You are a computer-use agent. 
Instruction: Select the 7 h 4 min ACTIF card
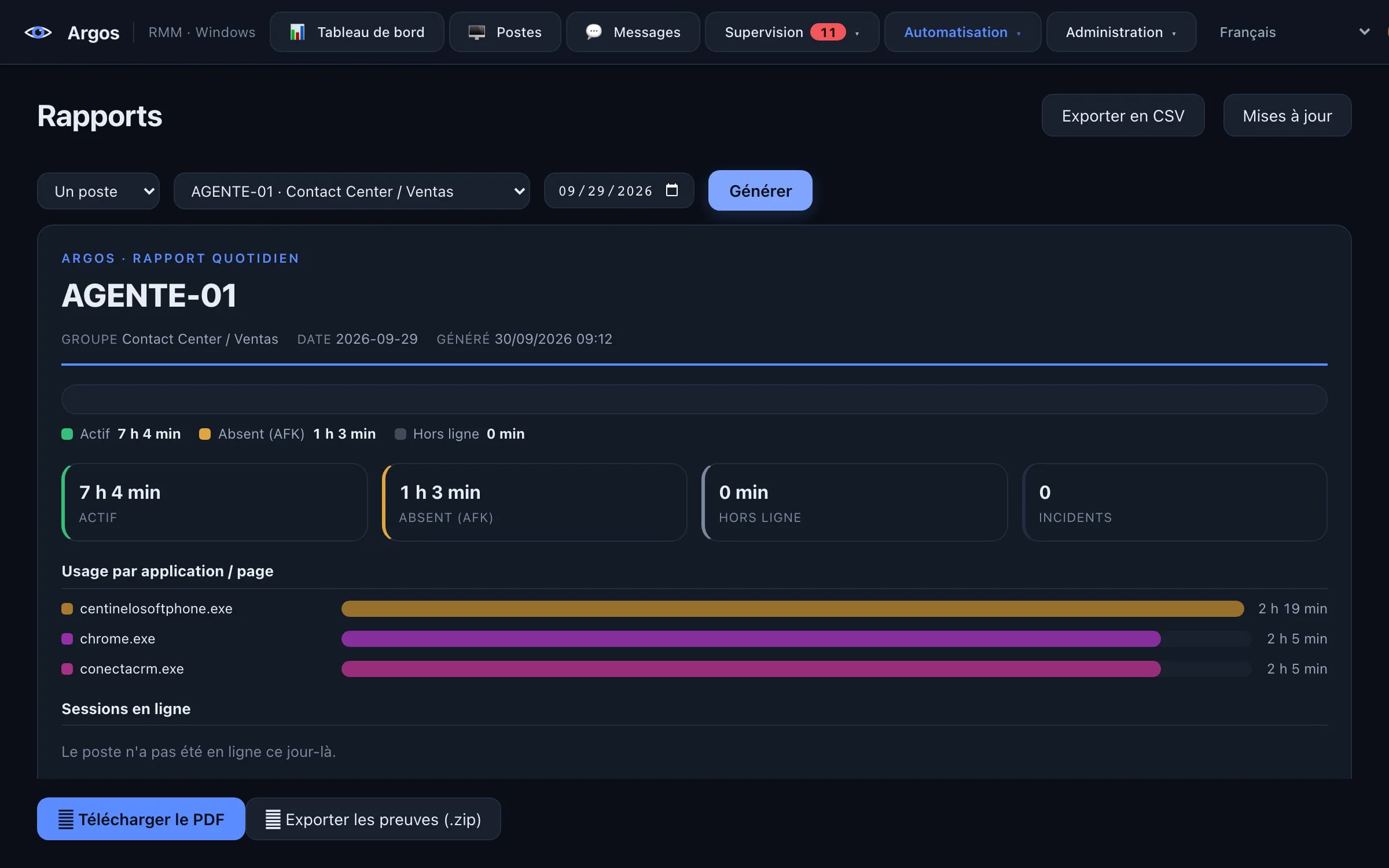214,502
